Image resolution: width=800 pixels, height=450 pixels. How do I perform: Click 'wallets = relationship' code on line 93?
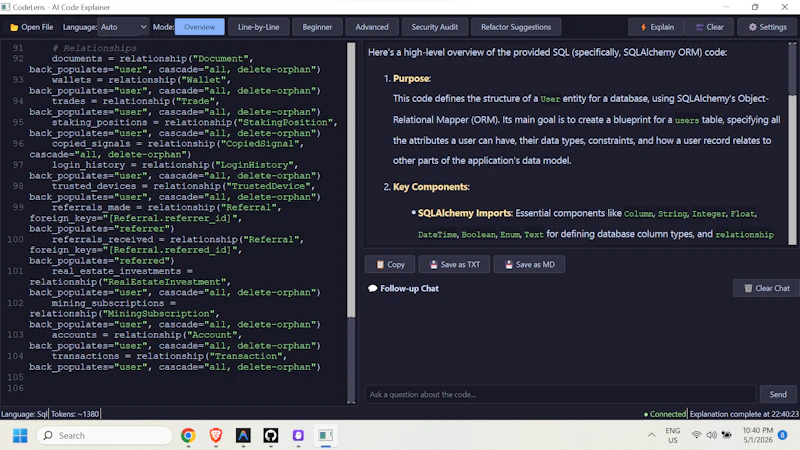point(114,80)
